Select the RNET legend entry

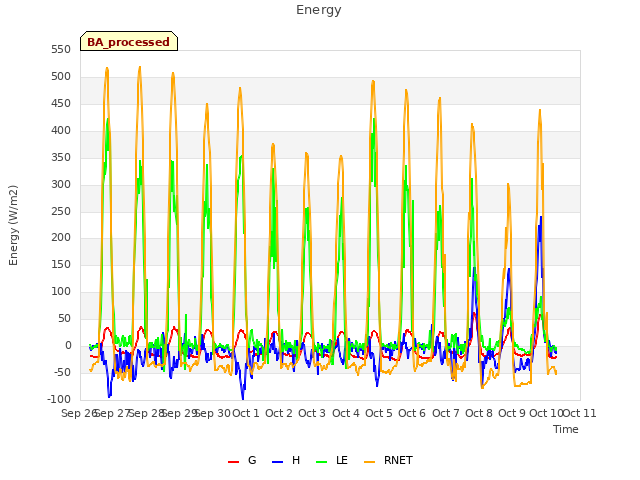click(388, 461)
